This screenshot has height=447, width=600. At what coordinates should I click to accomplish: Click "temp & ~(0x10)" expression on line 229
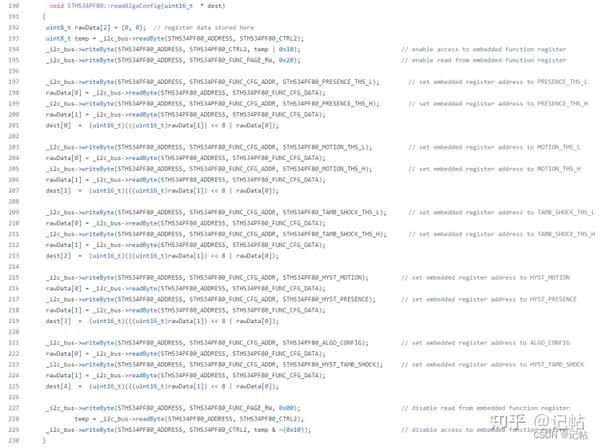click(x=280, y=430)
